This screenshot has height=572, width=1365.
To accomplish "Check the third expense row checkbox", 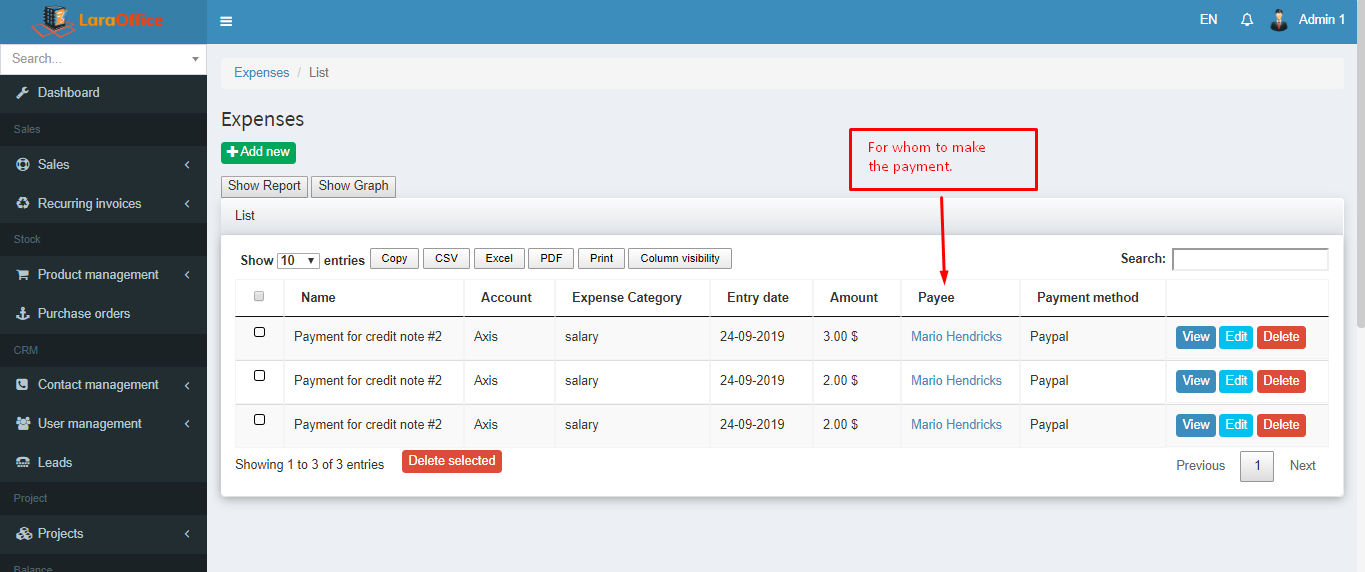I will click(259, 420).
